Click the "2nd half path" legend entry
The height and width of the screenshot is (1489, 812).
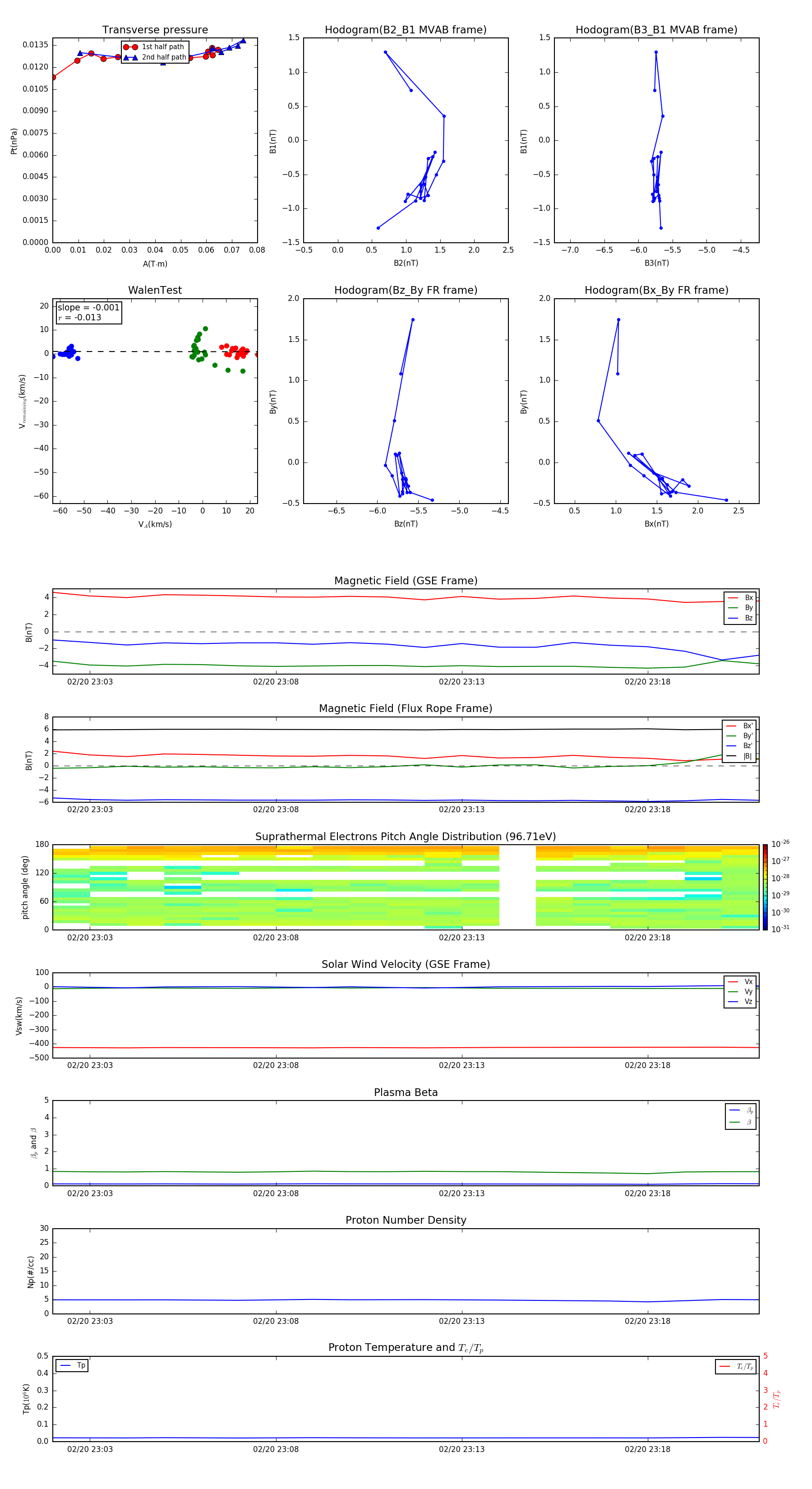[x=154, y=57]
